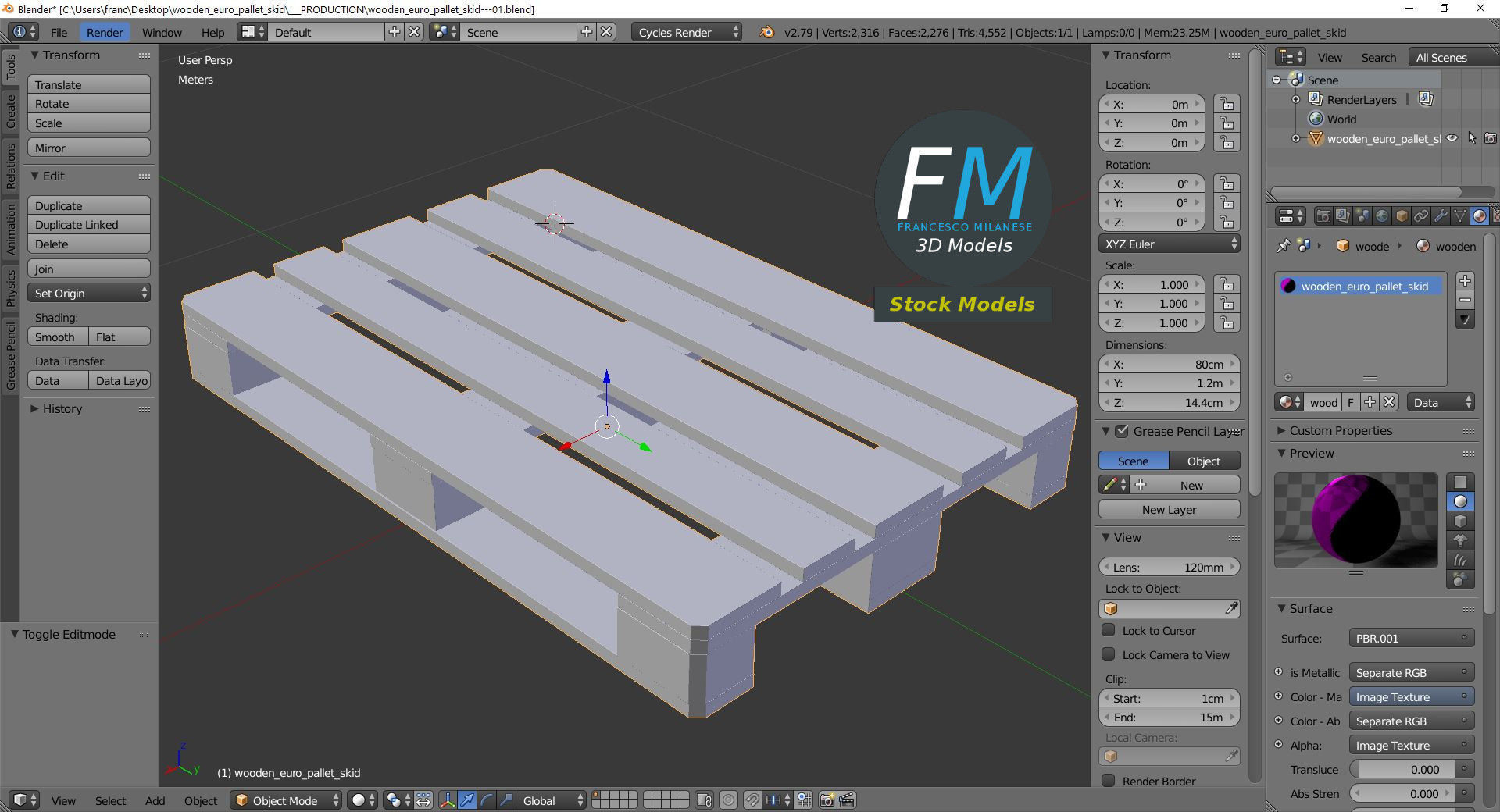Toggle snap magnet in viewport header
The height and width of the screenshot is (812, 1500).
coord(752,800)
